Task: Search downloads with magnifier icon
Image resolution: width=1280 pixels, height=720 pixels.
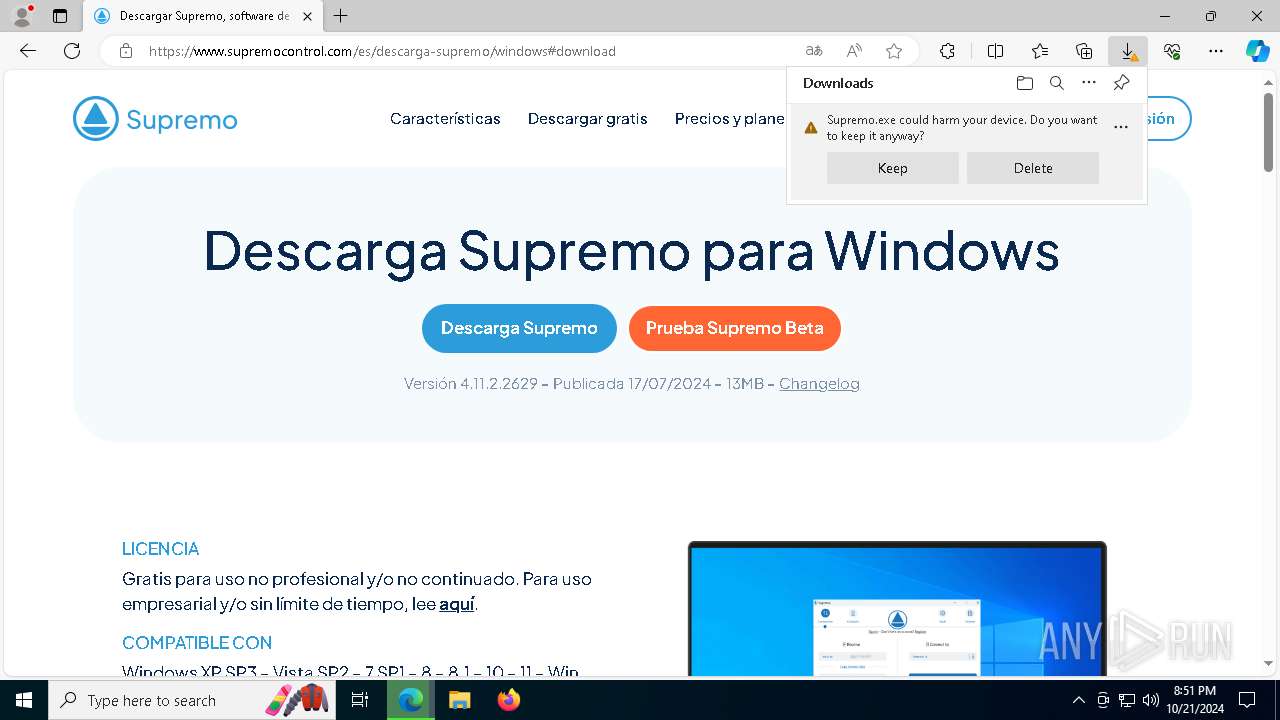Action: pos(1056,83)
